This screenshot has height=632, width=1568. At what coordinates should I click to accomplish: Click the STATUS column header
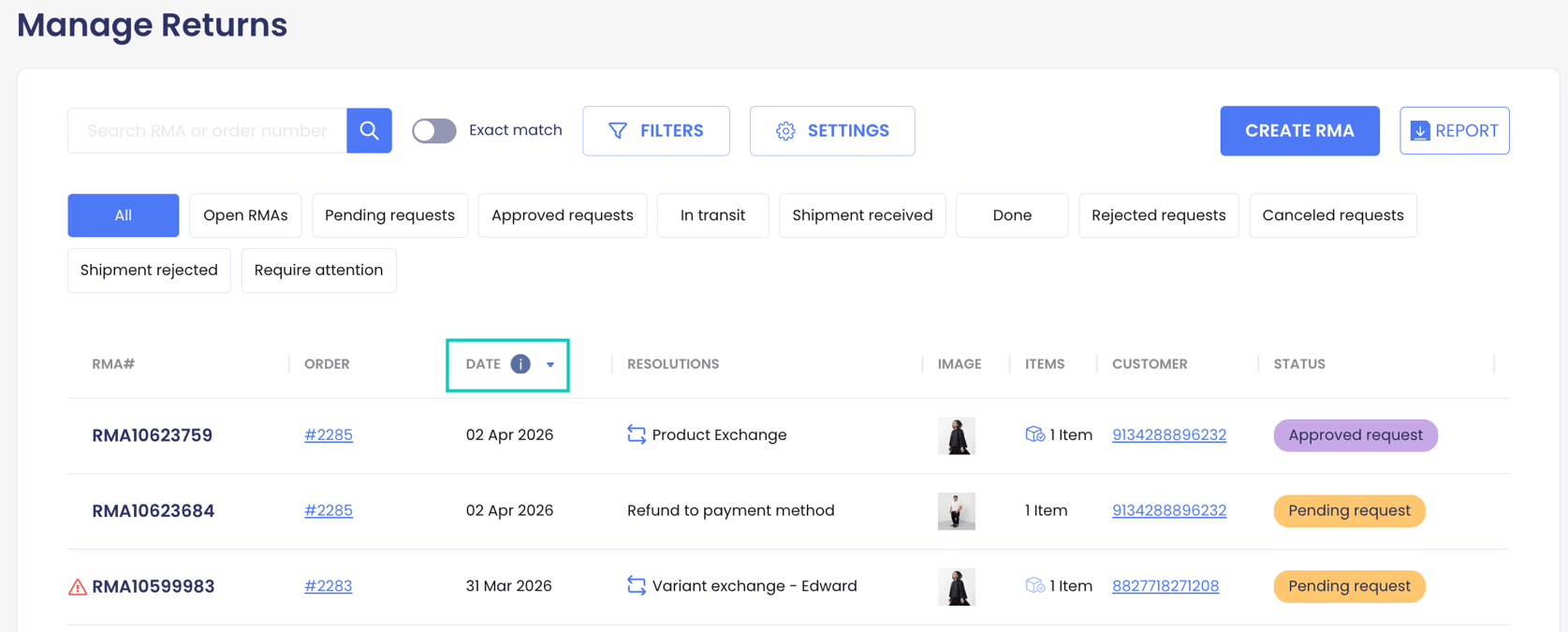point(1299,364)
